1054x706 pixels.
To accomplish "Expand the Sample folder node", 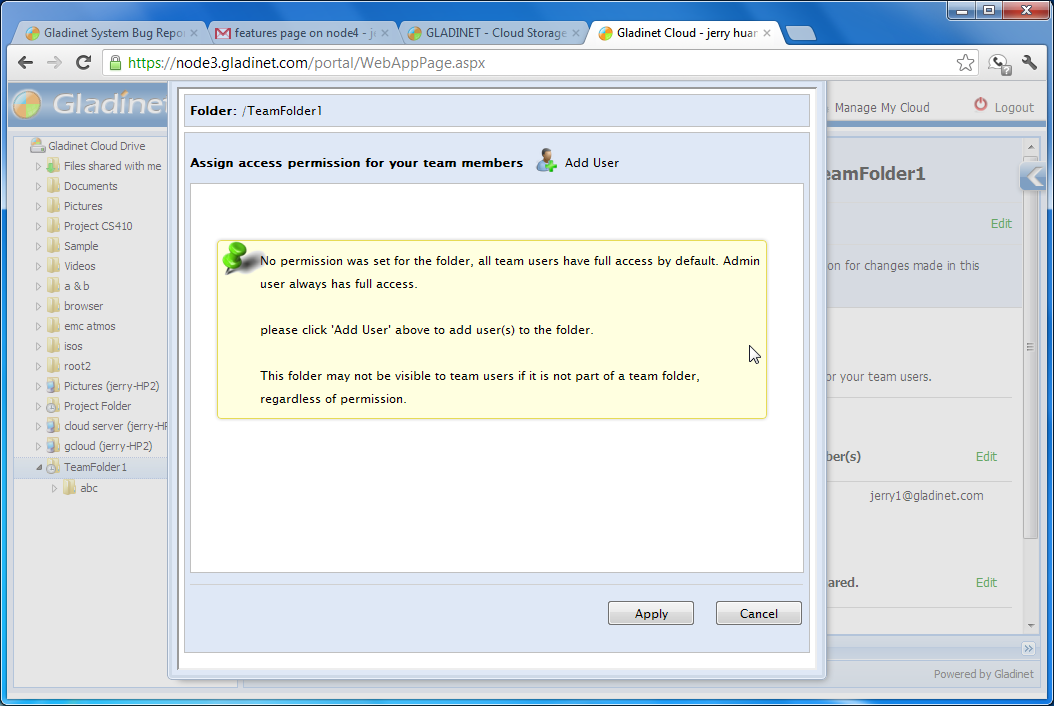I will (x=38, y=246).
